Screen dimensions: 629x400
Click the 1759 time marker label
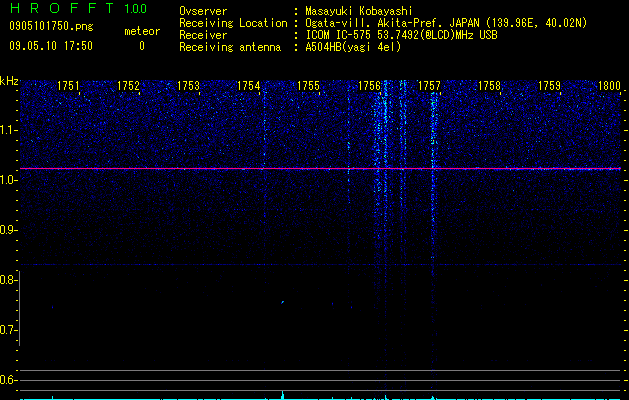550,86
